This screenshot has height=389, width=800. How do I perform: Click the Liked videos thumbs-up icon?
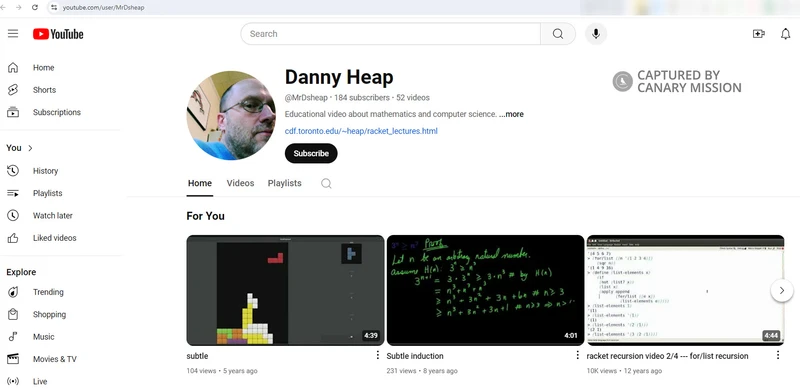coord(13,238)
